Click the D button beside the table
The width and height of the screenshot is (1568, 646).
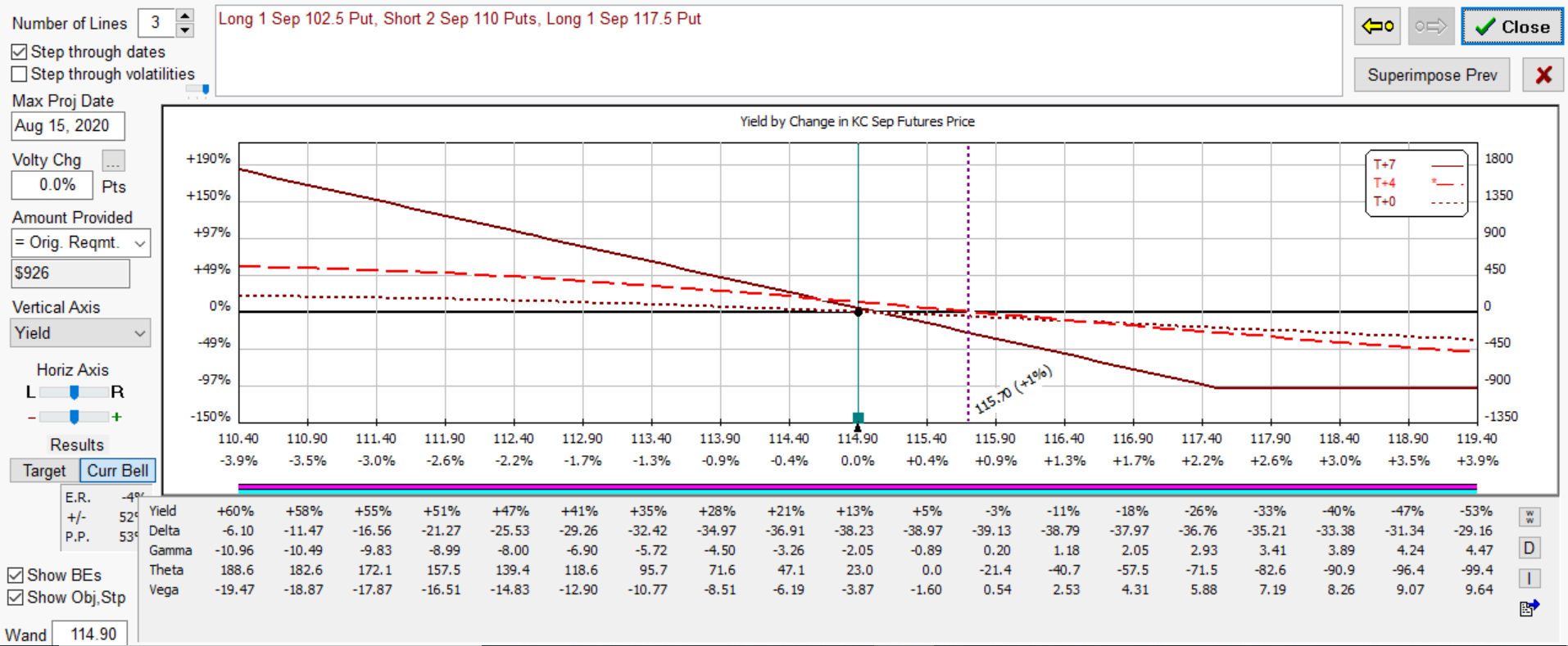click(1529, 548)
